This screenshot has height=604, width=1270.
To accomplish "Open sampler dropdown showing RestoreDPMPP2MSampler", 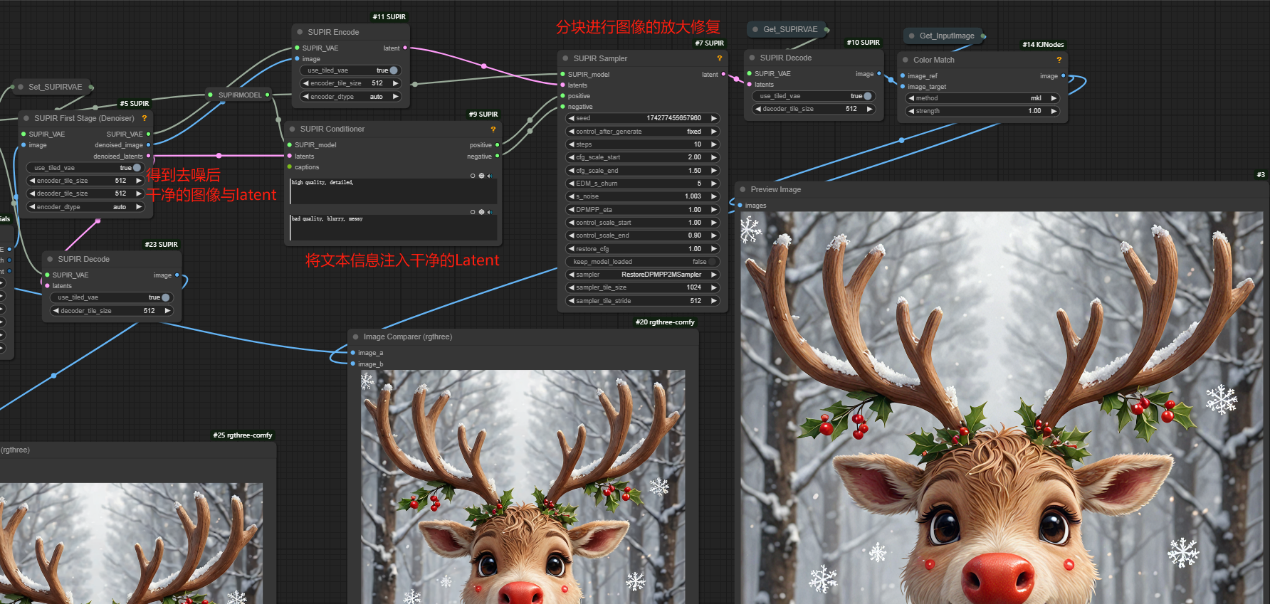I will pos(641,274).
